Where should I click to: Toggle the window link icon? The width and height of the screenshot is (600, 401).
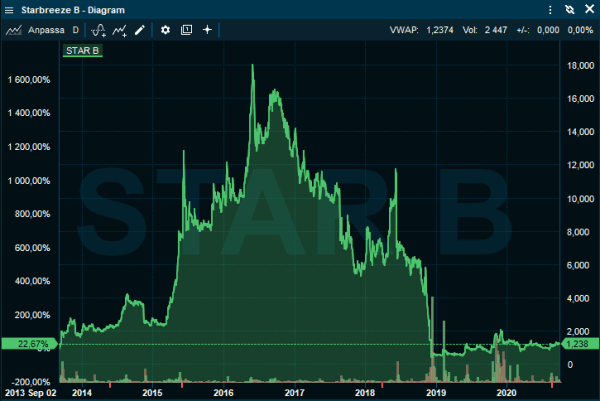click(570, 10)
